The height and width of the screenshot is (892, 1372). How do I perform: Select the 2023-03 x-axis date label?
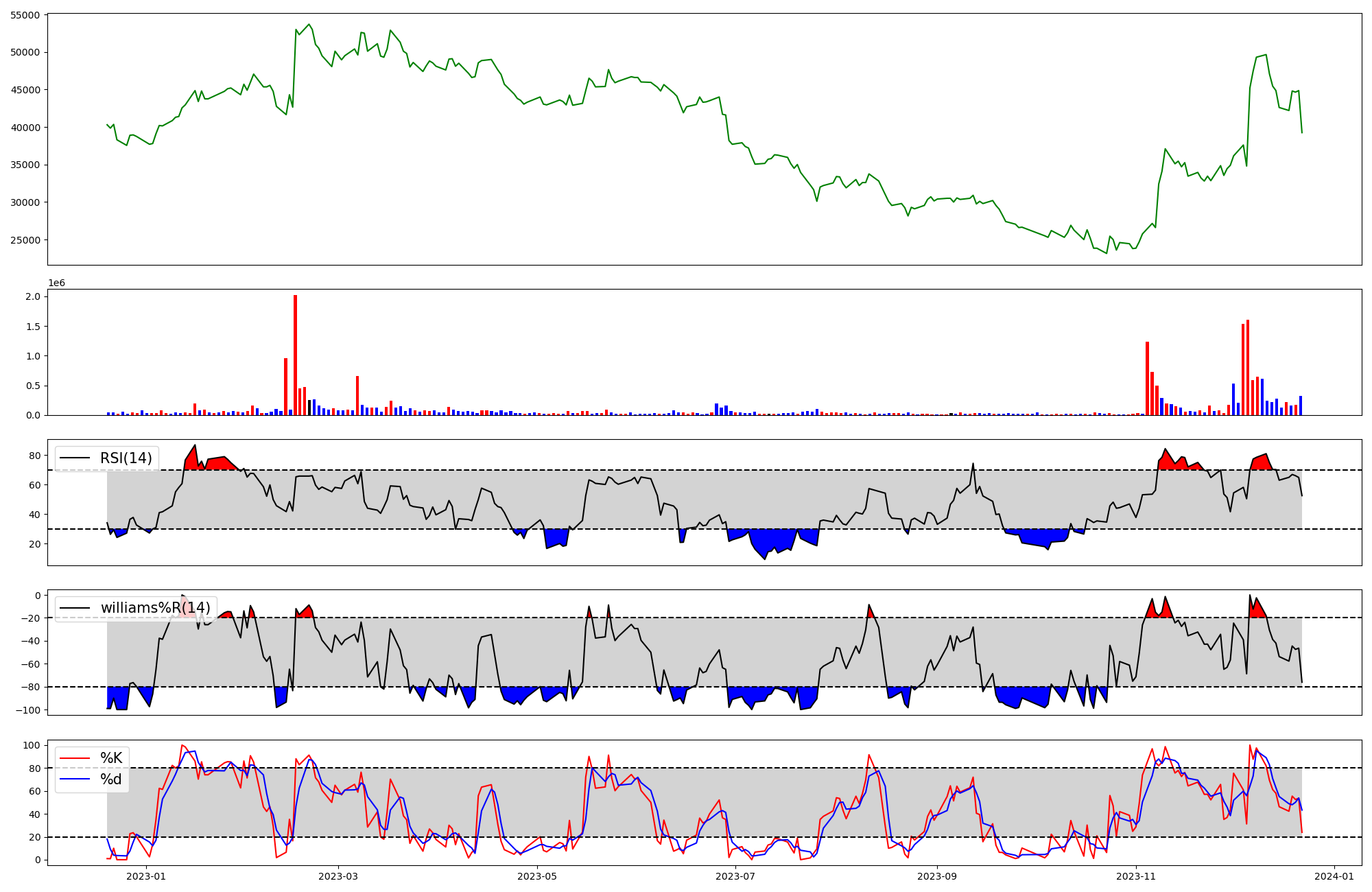pos(338,876)
